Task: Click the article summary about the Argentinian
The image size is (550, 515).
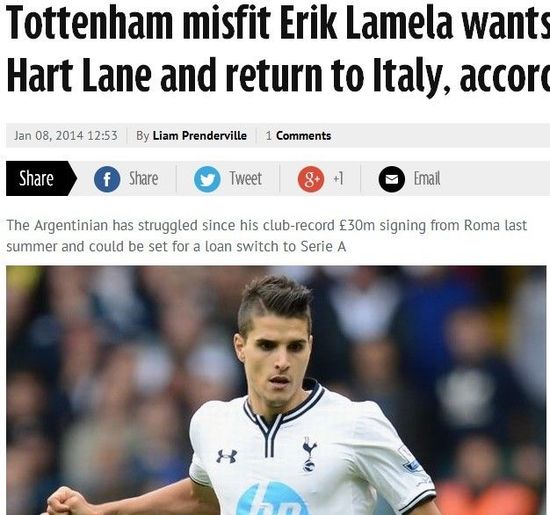Action: (267, 236)
